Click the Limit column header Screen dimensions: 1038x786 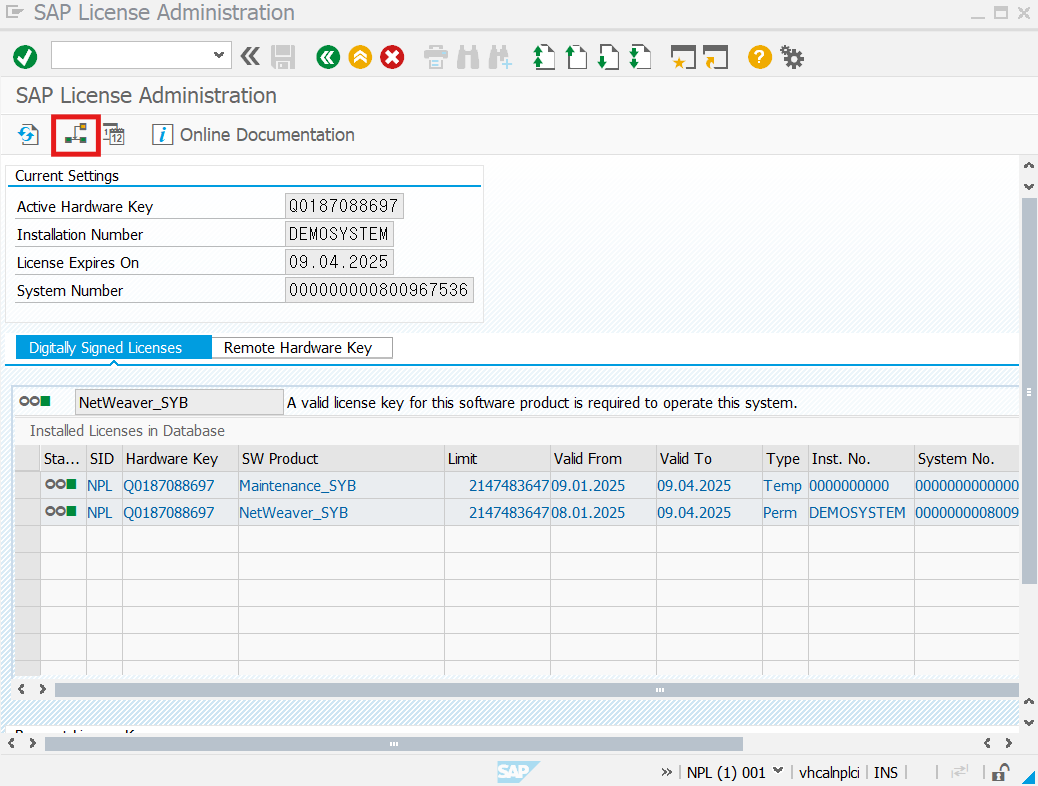click(497, 459)
